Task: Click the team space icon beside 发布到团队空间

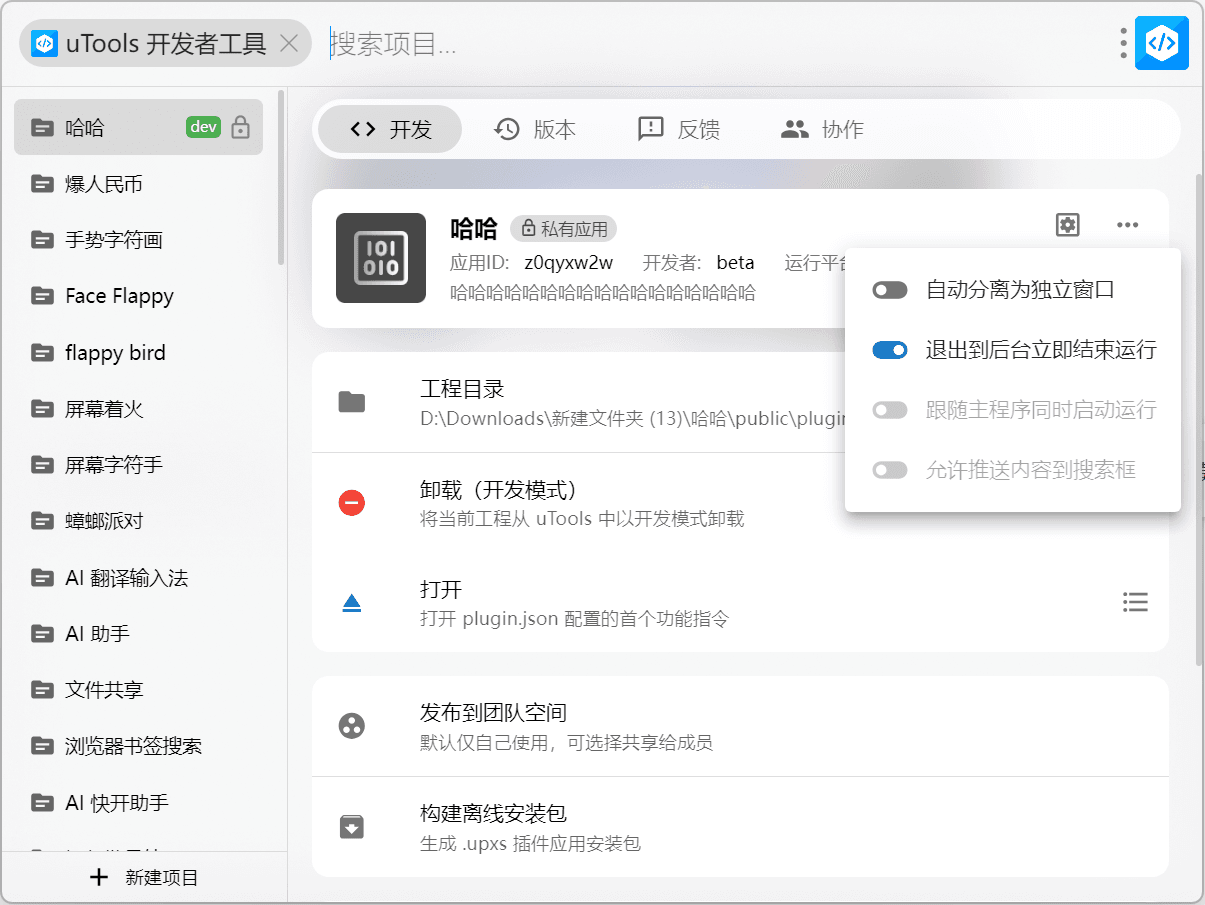Action: click(352, 726)
